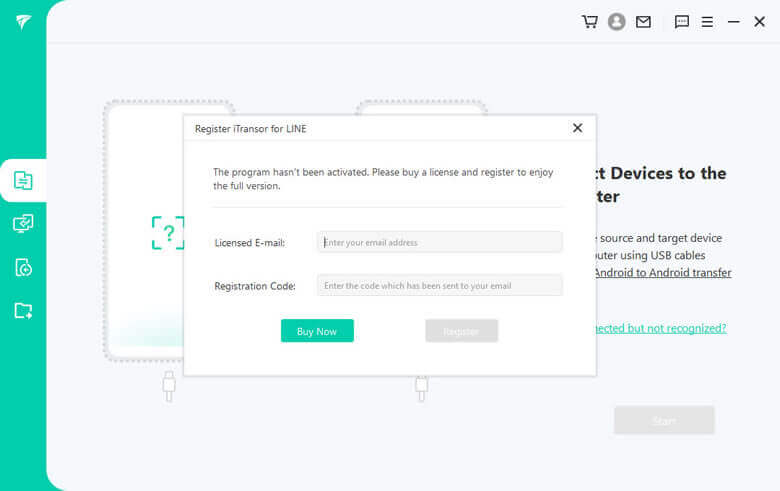Click the greyed Register button
This screenshot has width=780, height=491.
coord(461,331)
